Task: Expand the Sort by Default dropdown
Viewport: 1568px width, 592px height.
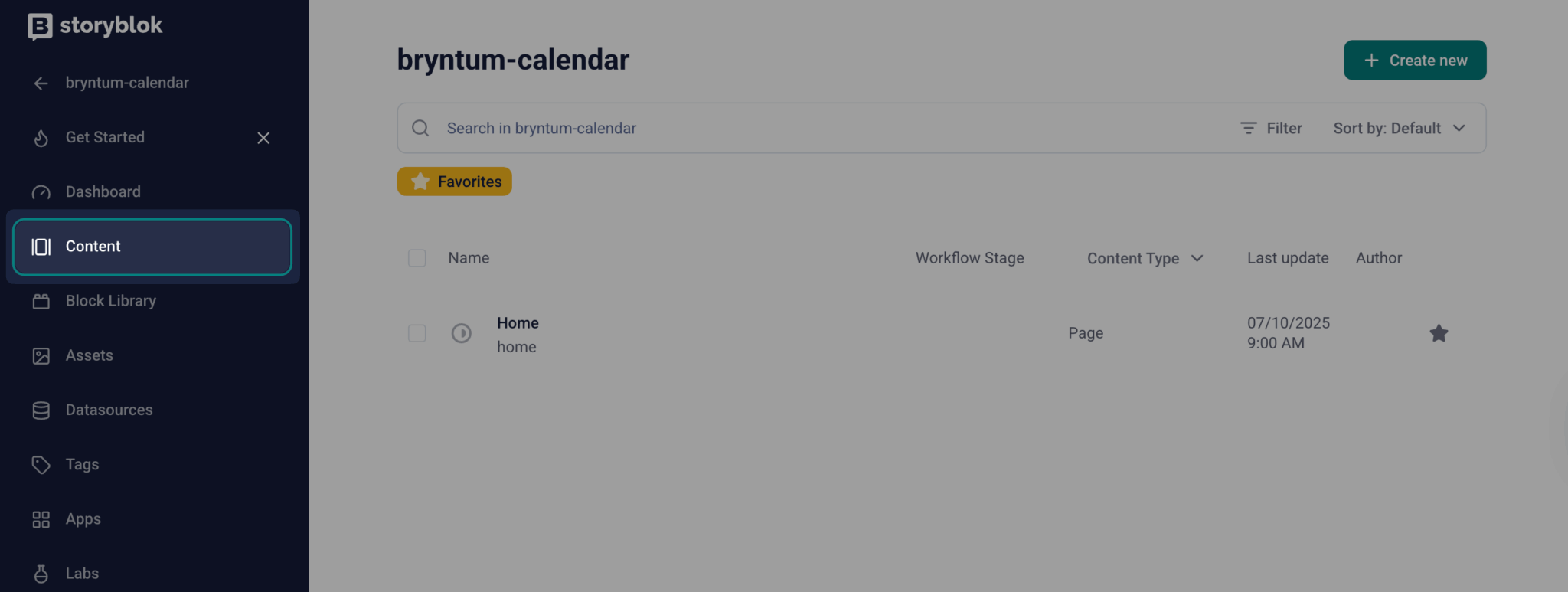Action: coord(1399,129)
